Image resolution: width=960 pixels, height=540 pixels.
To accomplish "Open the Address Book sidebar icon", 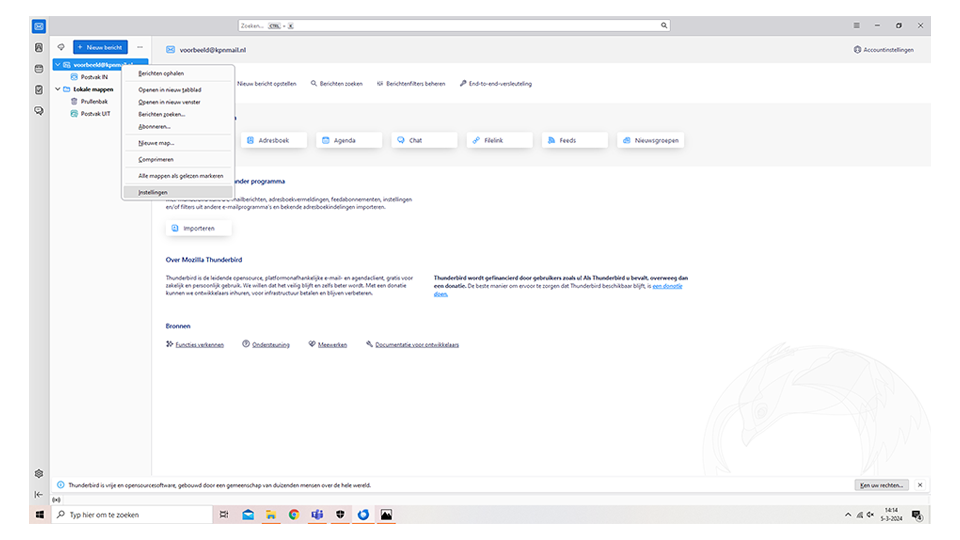I will (x=39, y=48).
